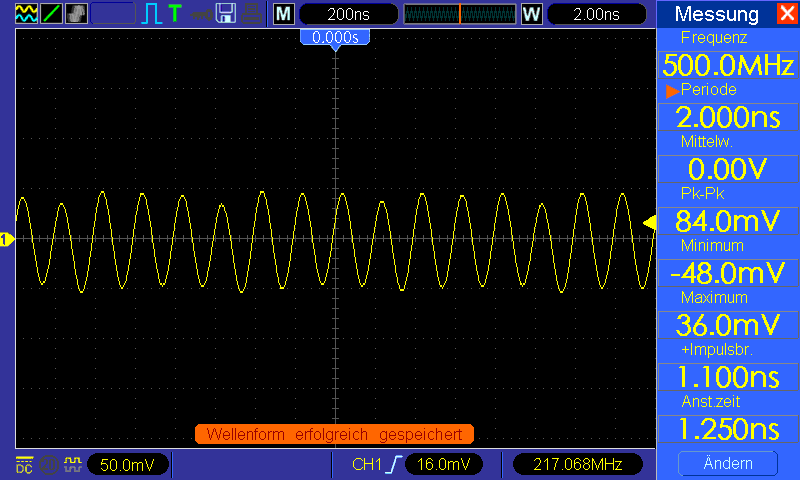This screenshot has height=480, width=800.
Task: Click the rising edge trigger slope icon
Action: click(395, 464)
